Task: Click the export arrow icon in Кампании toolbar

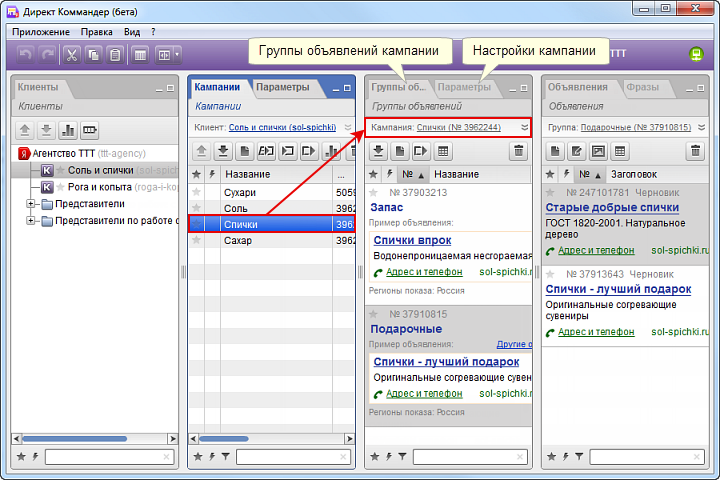Action: tap(309, 151)
